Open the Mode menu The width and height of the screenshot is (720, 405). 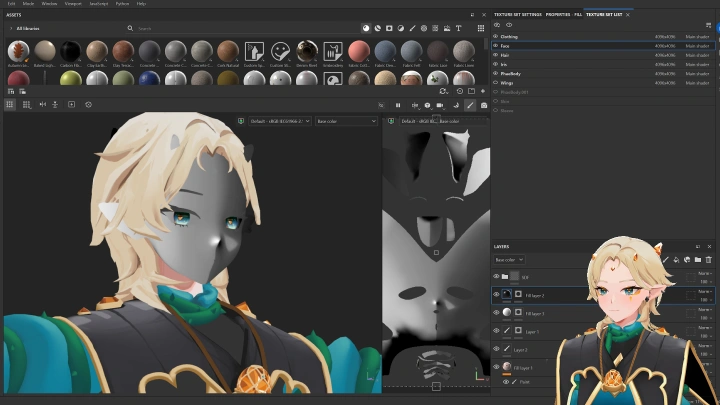28,3
